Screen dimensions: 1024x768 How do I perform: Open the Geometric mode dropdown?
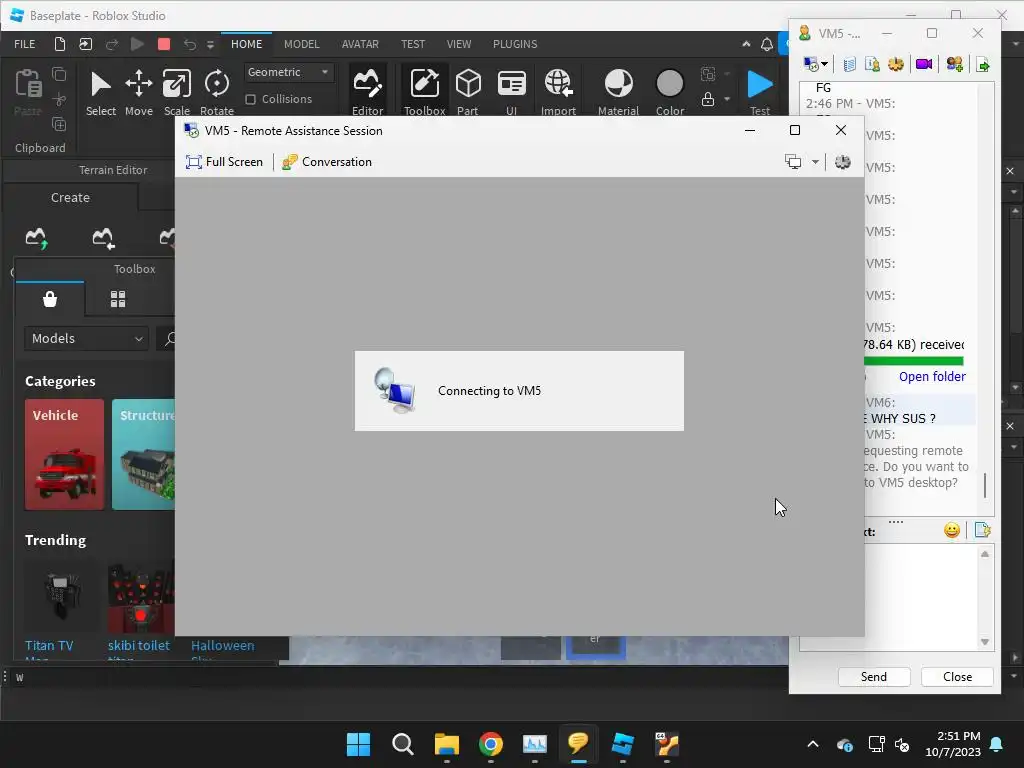pyautogui.click(x=288, y=72)
